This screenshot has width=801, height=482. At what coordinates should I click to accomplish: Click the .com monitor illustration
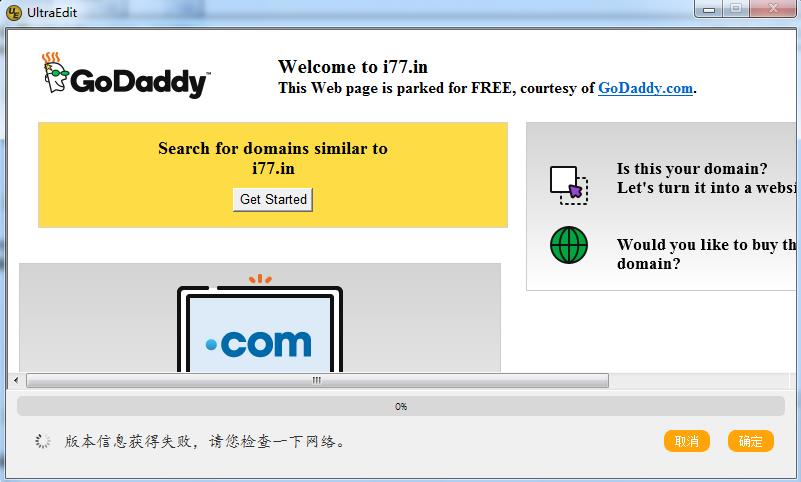(260, 323)
